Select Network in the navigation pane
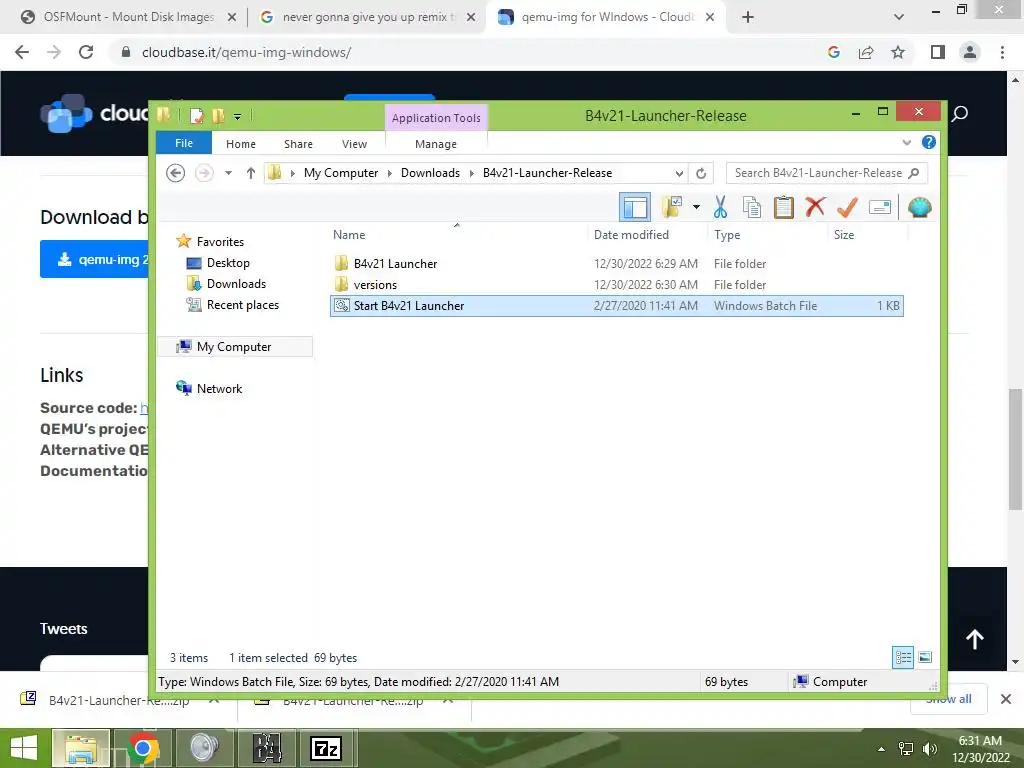The width and height of the screenshot is (1024, 768). pos(219,389)
